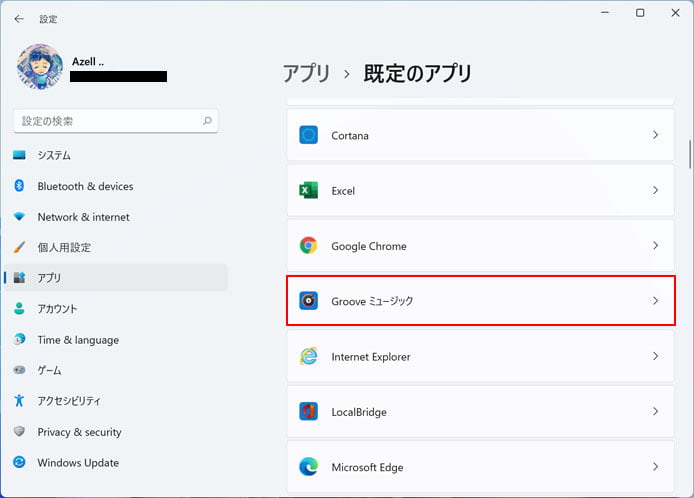This screenshot has width=694, height=498.
Task: Expand the Cortana row chevron
Action: [655, 135]
